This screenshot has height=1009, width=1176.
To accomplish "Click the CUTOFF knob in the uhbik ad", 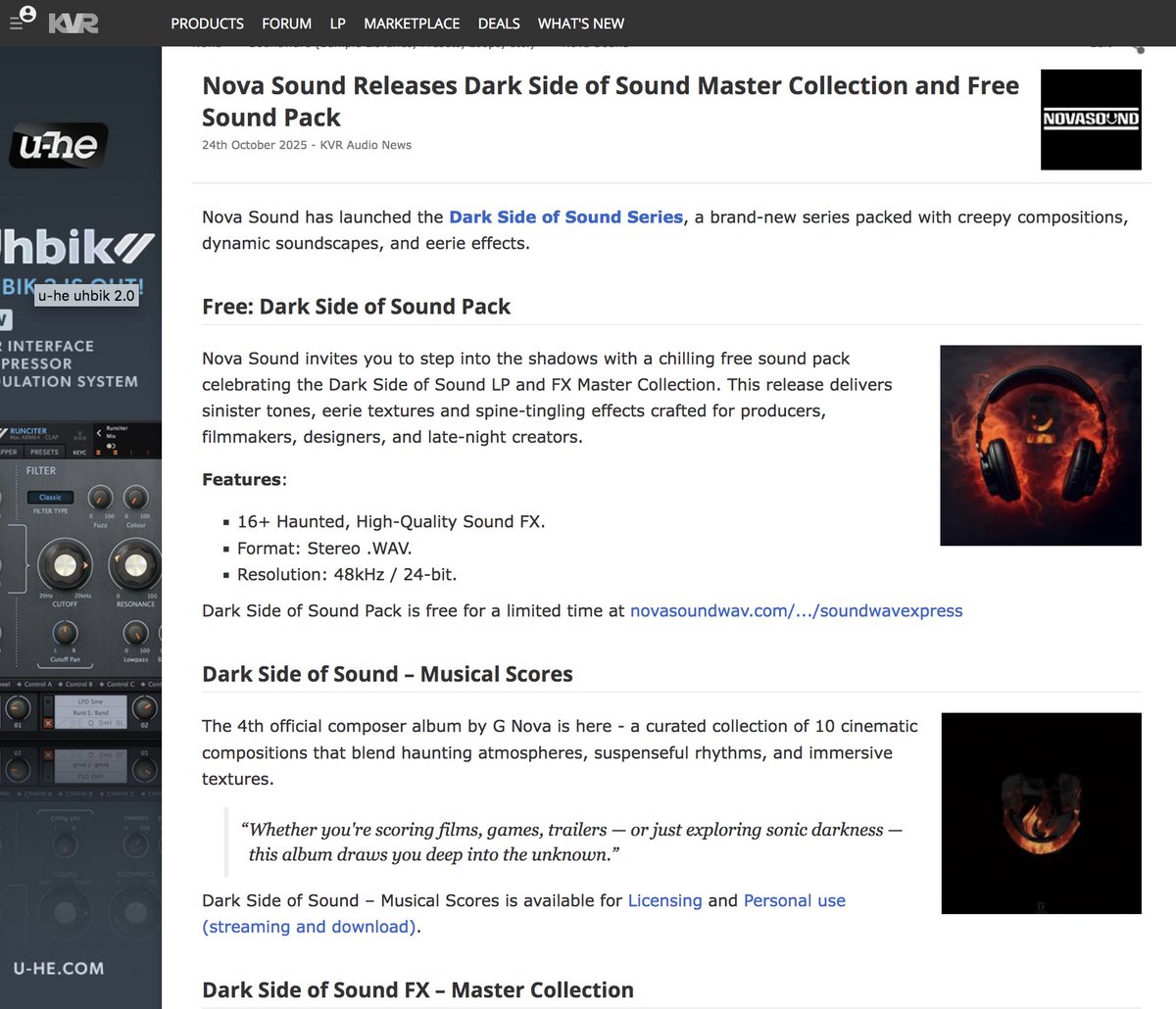I will point(64,564).
